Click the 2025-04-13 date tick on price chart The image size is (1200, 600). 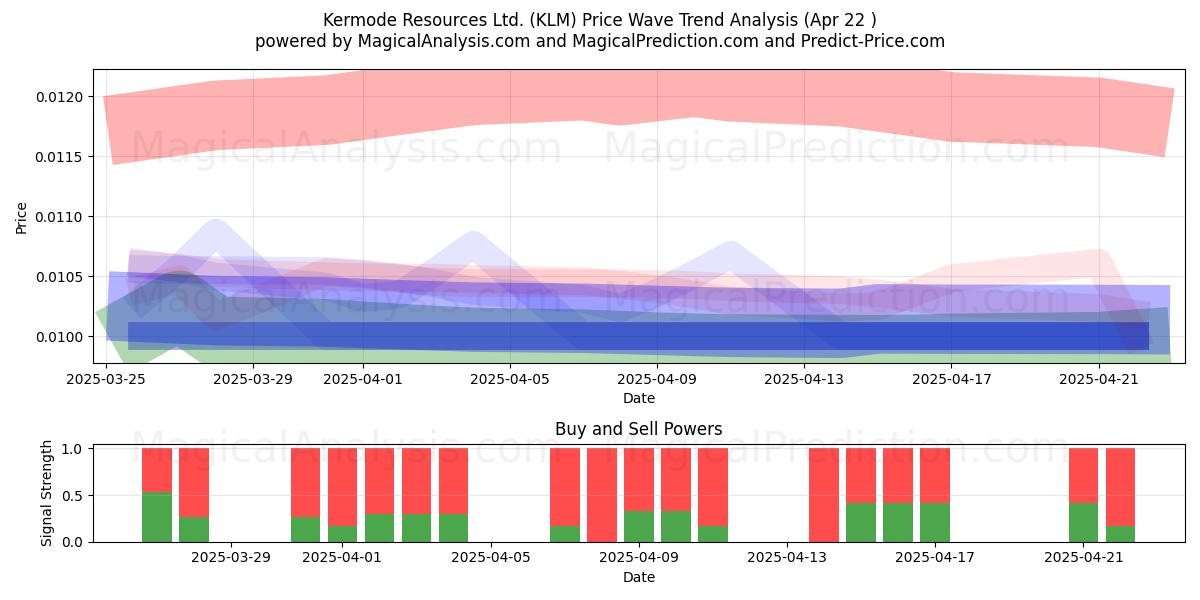[x=805, y=379]
